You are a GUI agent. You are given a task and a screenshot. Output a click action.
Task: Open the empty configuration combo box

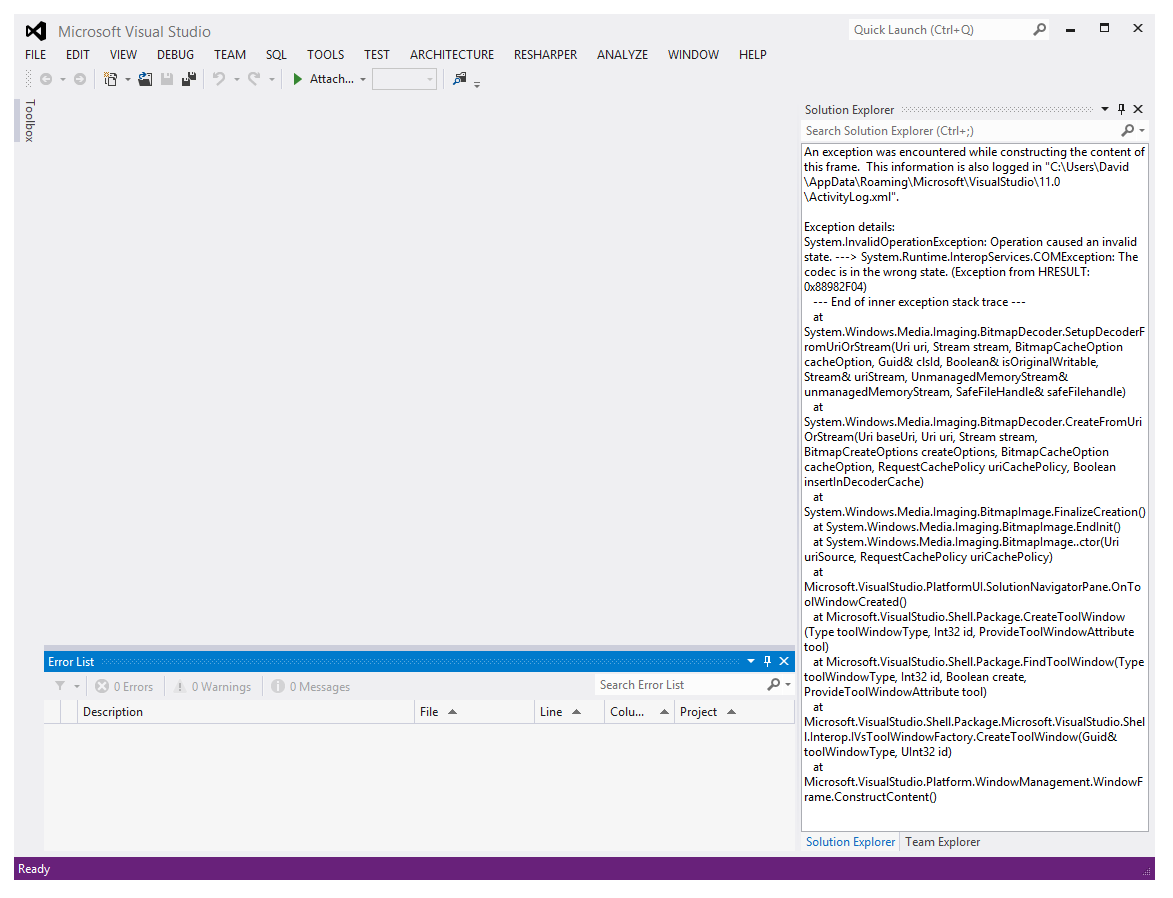405,79
